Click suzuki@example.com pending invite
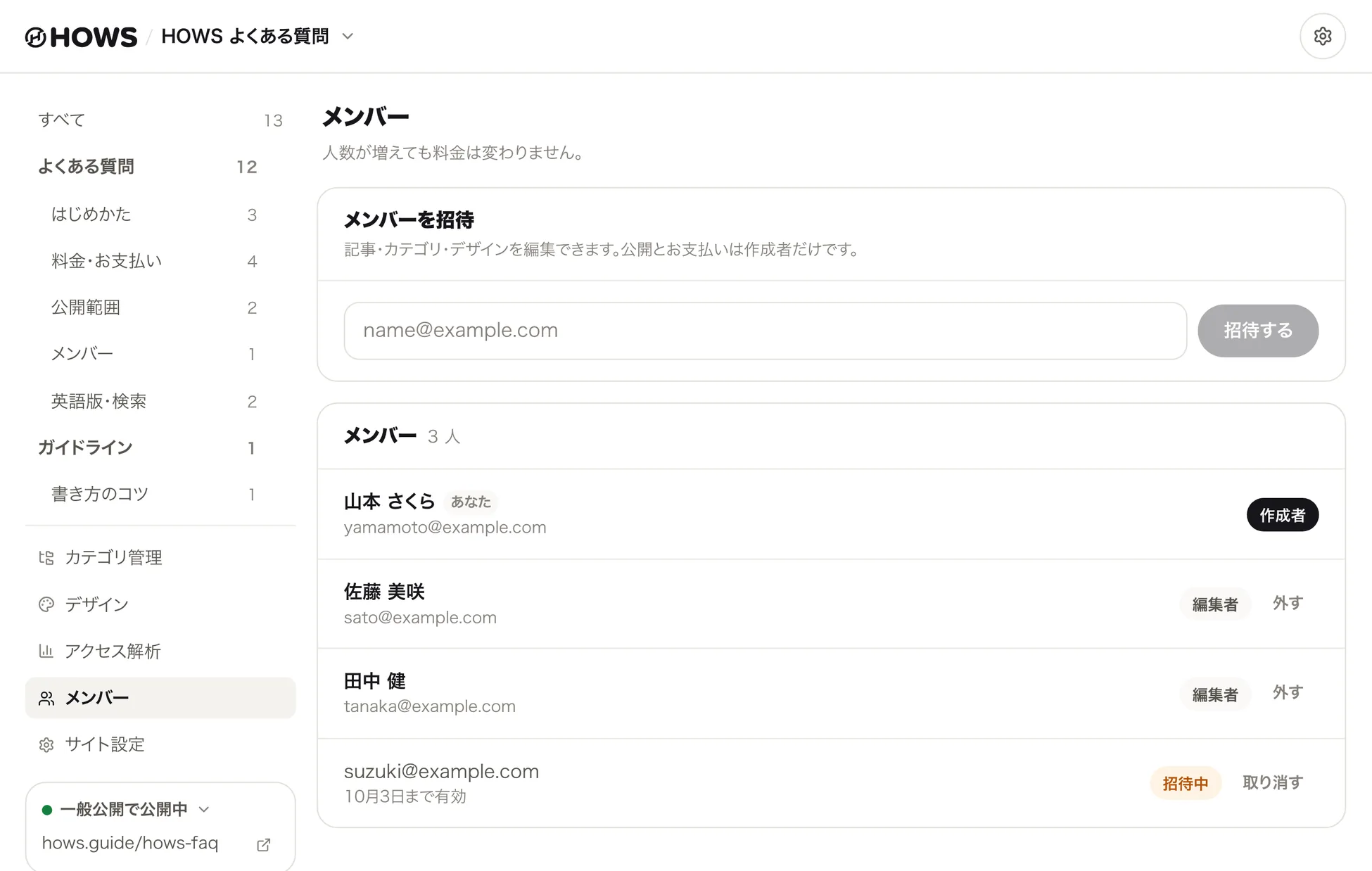The height and width of the screenshot is (871, 1372). 441,771
